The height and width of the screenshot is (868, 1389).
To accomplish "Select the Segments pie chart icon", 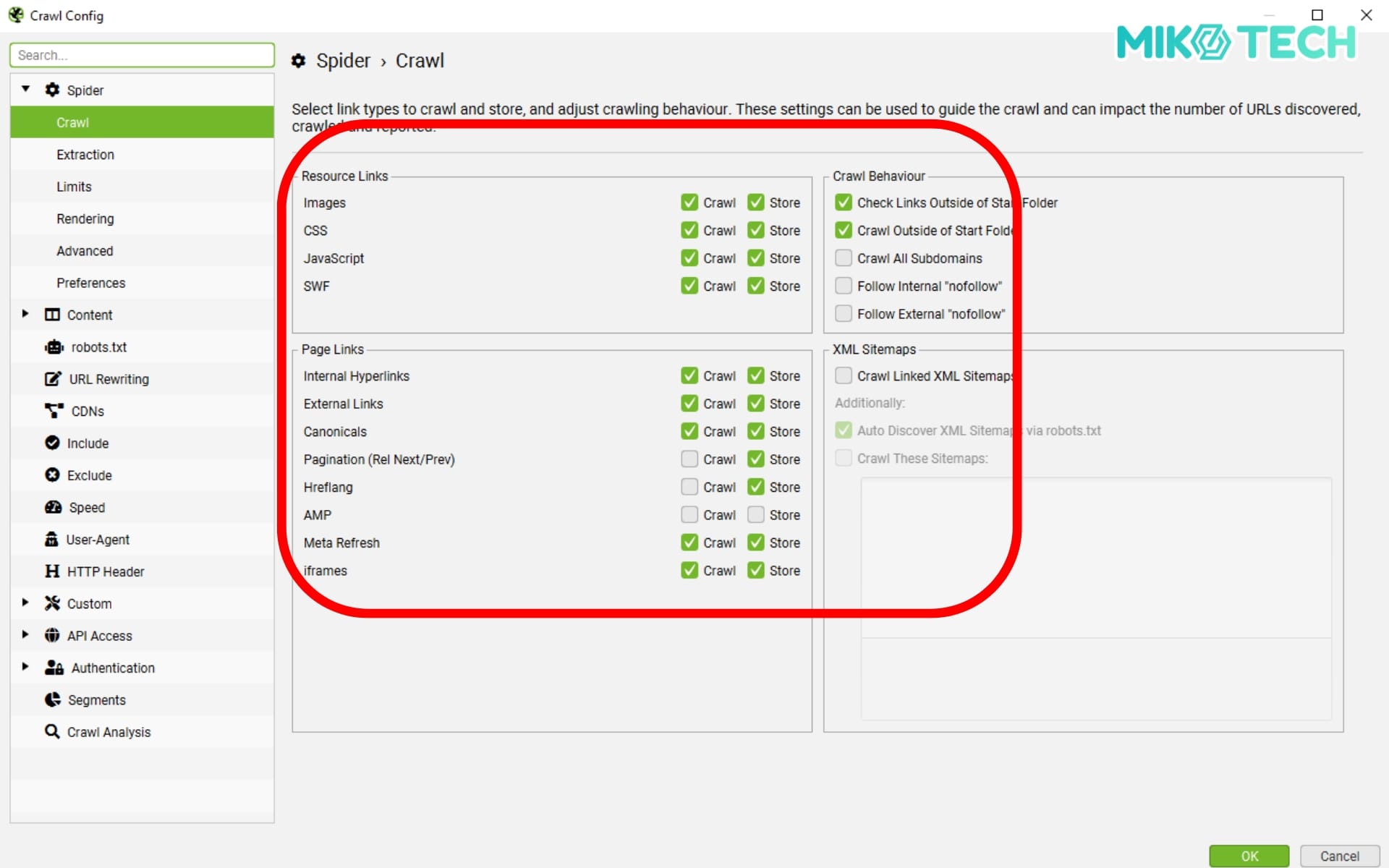I will 52,699.
